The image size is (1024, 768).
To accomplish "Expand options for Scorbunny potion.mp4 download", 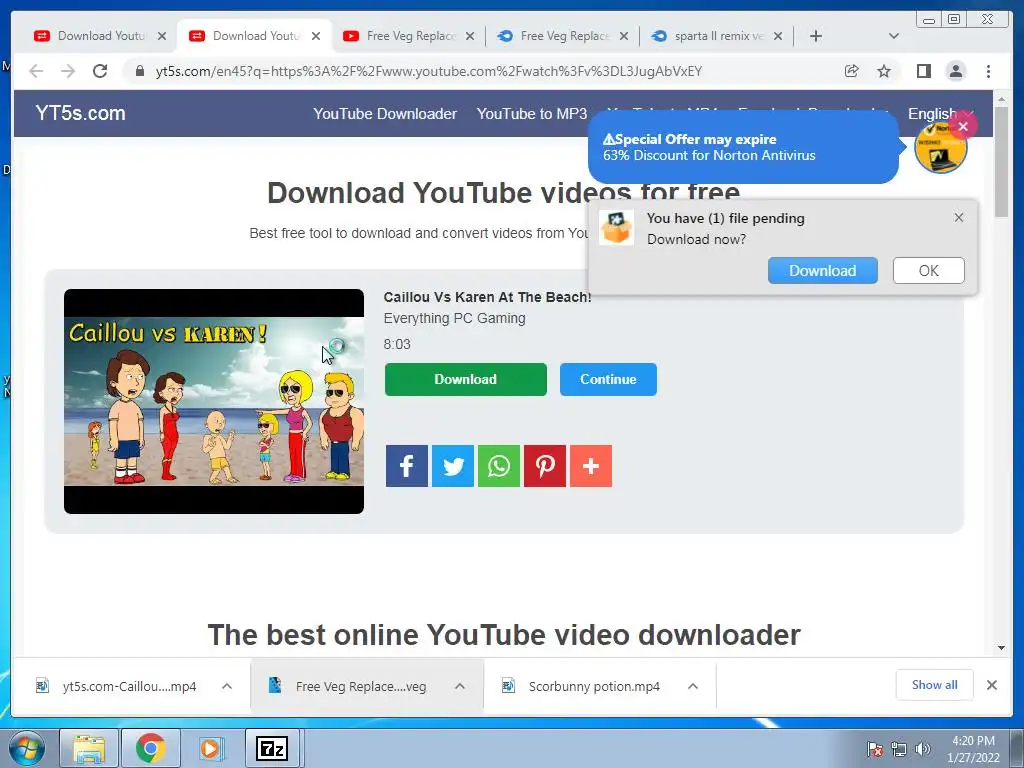I will (x=693, y=686).
